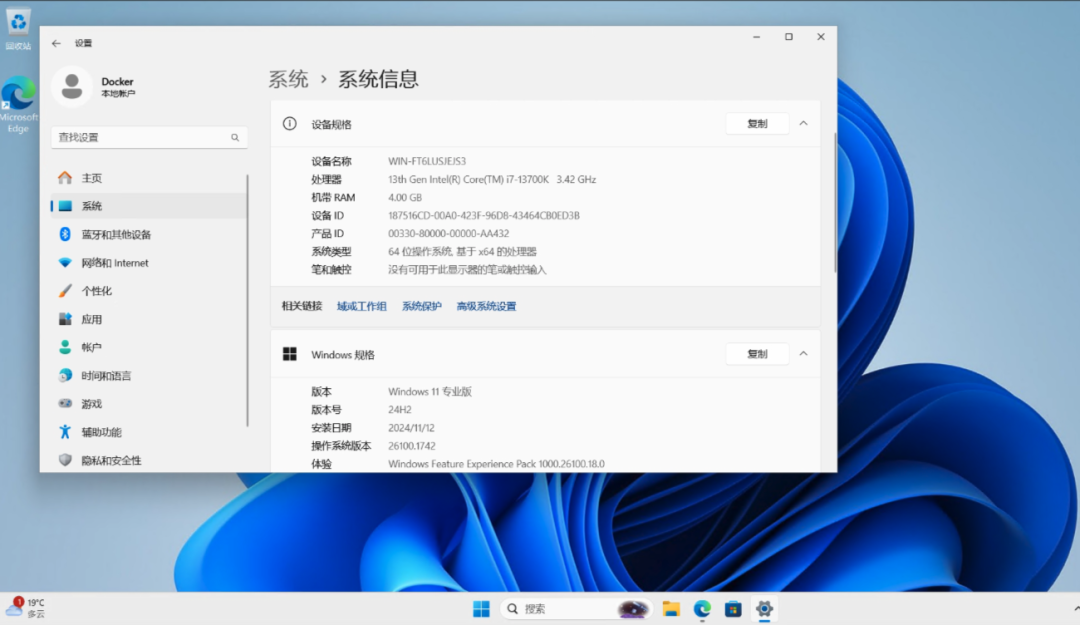Click the RAM value 4.00 GB
Screen dimensions: 1080x625
(405, 198)
